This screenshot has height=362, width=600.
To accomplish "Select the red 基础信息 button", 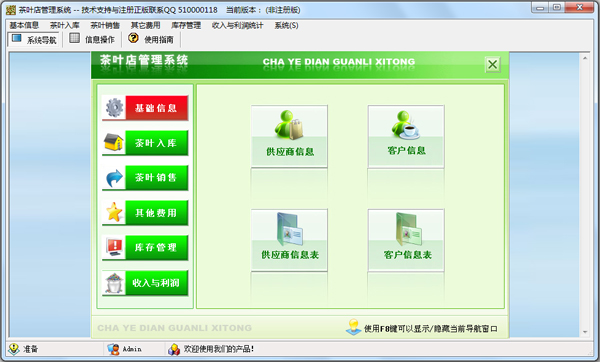I will [x=157, y=108].
